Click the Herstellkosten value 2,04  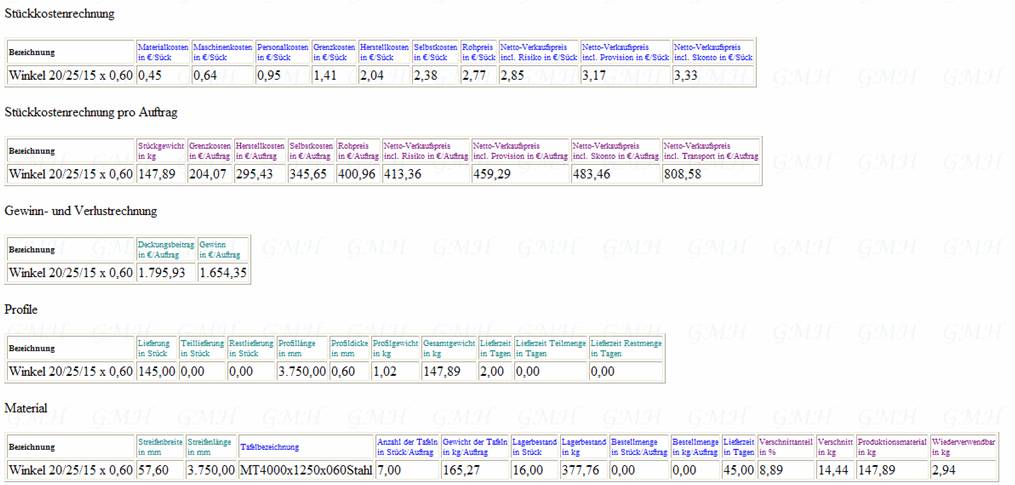point(372,75)
